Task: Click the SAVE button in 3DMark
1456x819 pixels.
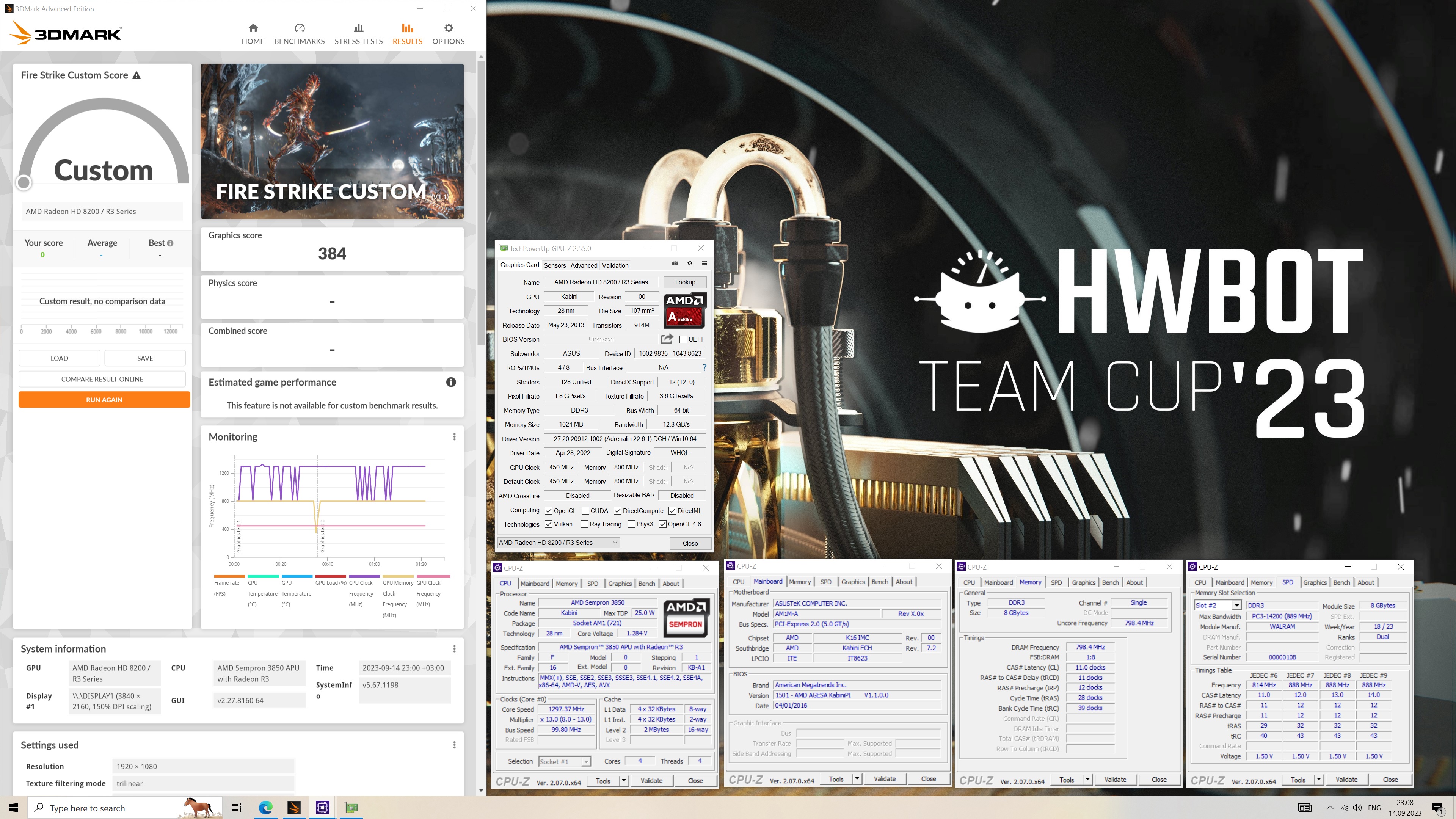Action: [x=145, y=358]
